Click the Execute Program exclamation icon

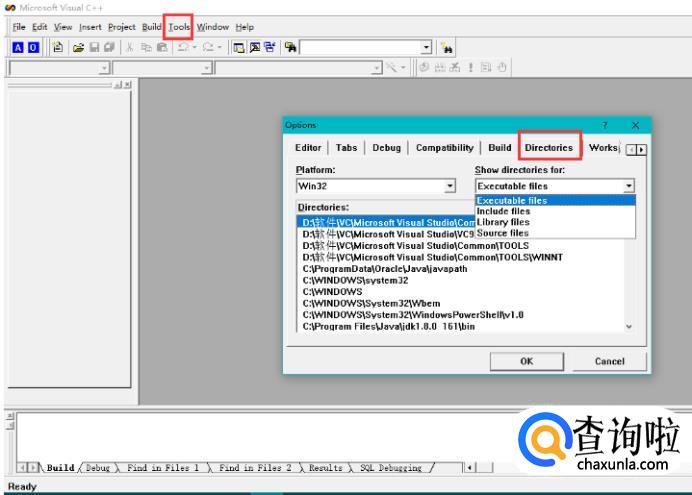(x=471, y=68)
